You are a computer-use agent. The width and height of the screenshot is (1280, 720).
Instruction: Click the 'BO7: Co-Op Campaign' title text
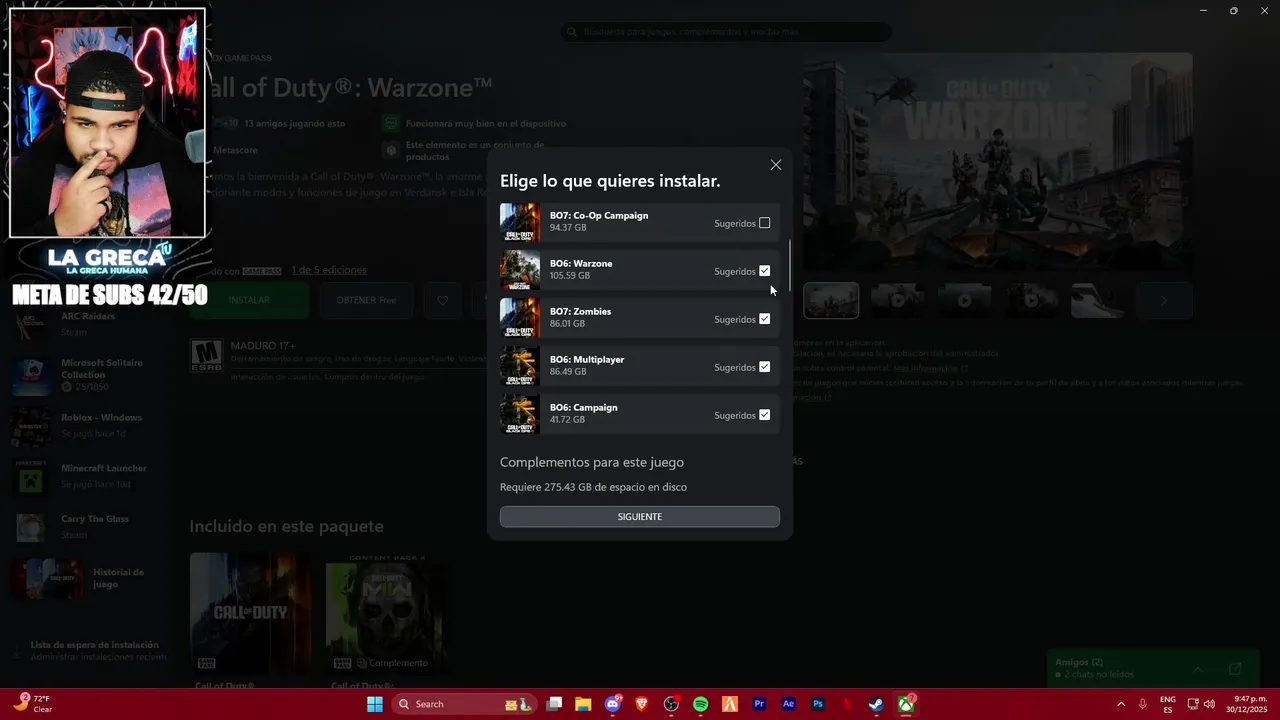click(x=599, y=216)
